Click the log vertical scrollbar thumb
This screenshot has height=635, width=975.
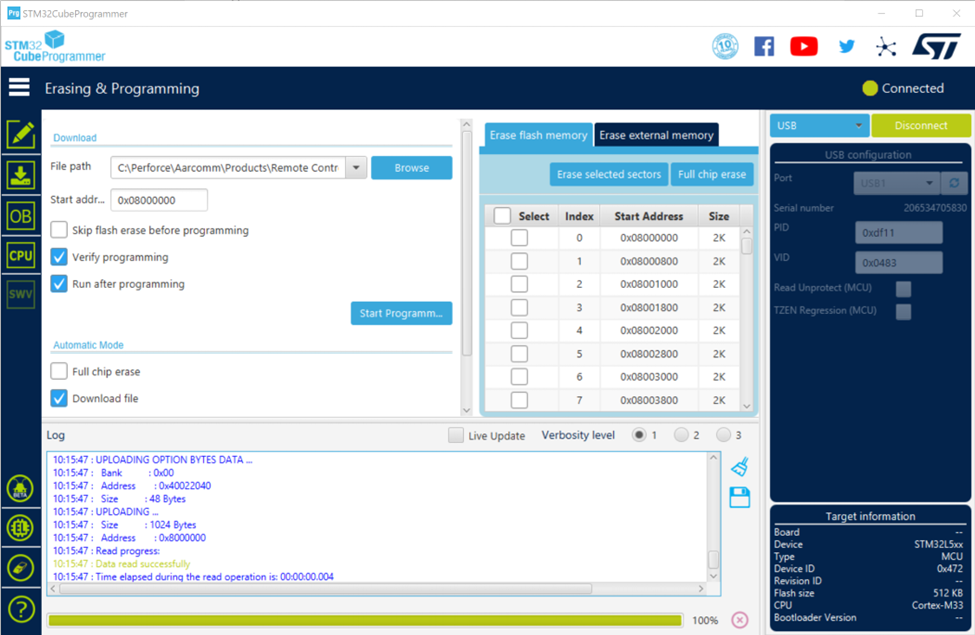[x=714, y=559]
